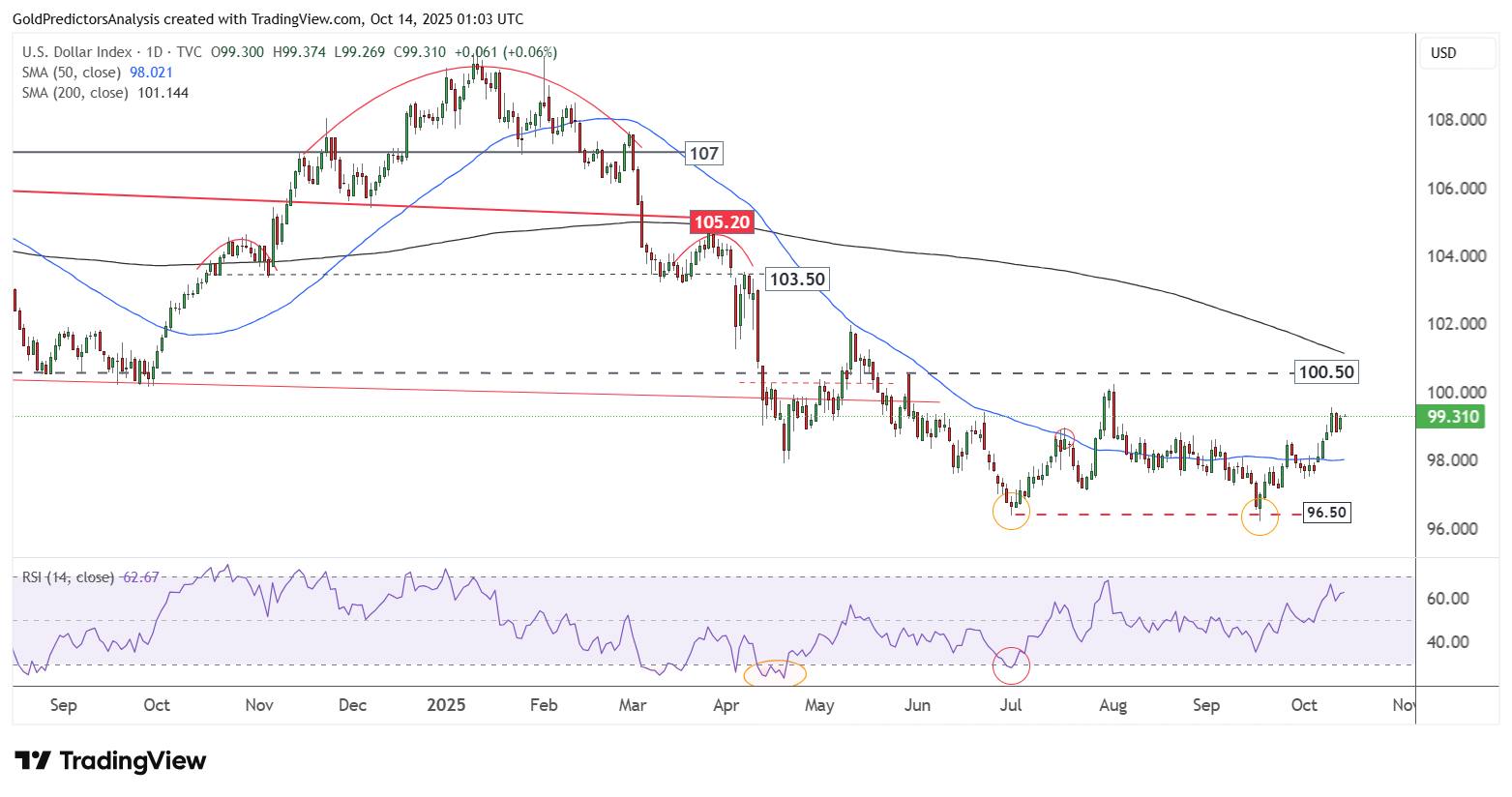Image resolution: width=1512 pixels, height=797 pixels.
Task: Click the small red circle on July price peak
Action: point(1065,436)
